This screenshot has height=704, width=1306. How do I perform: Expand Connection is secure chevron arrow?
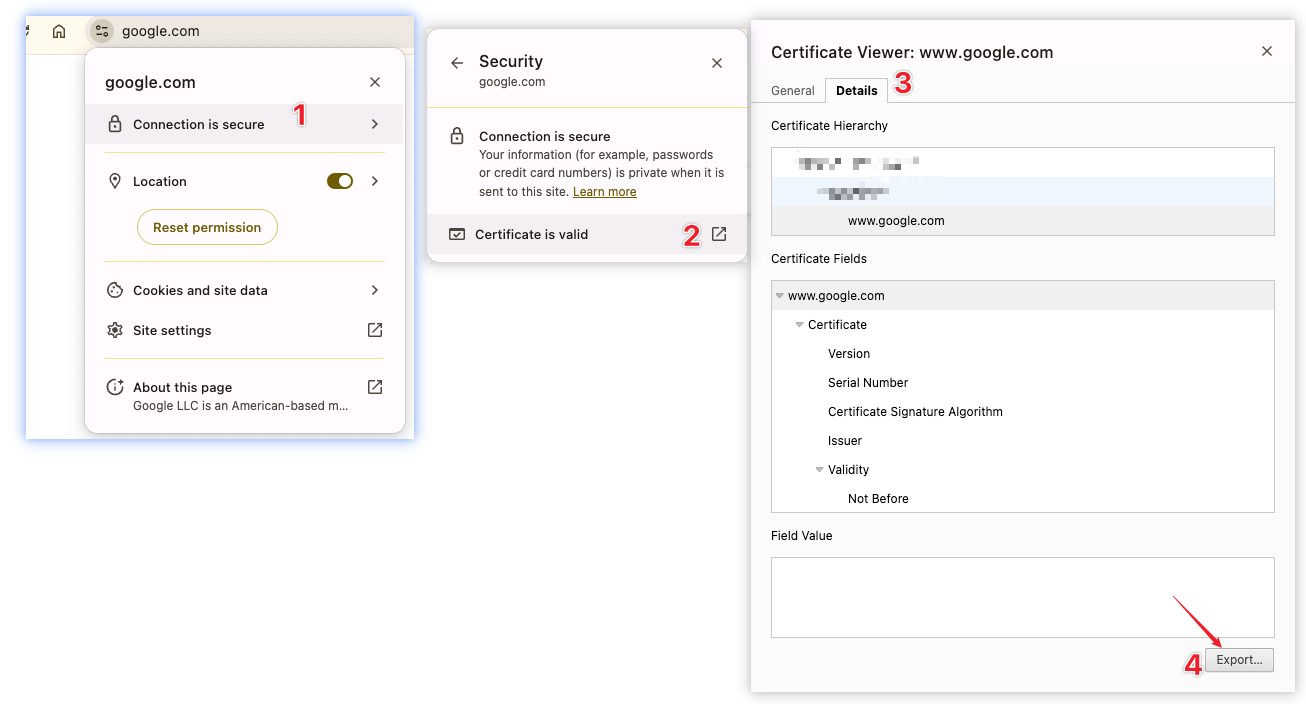(375, 125)
